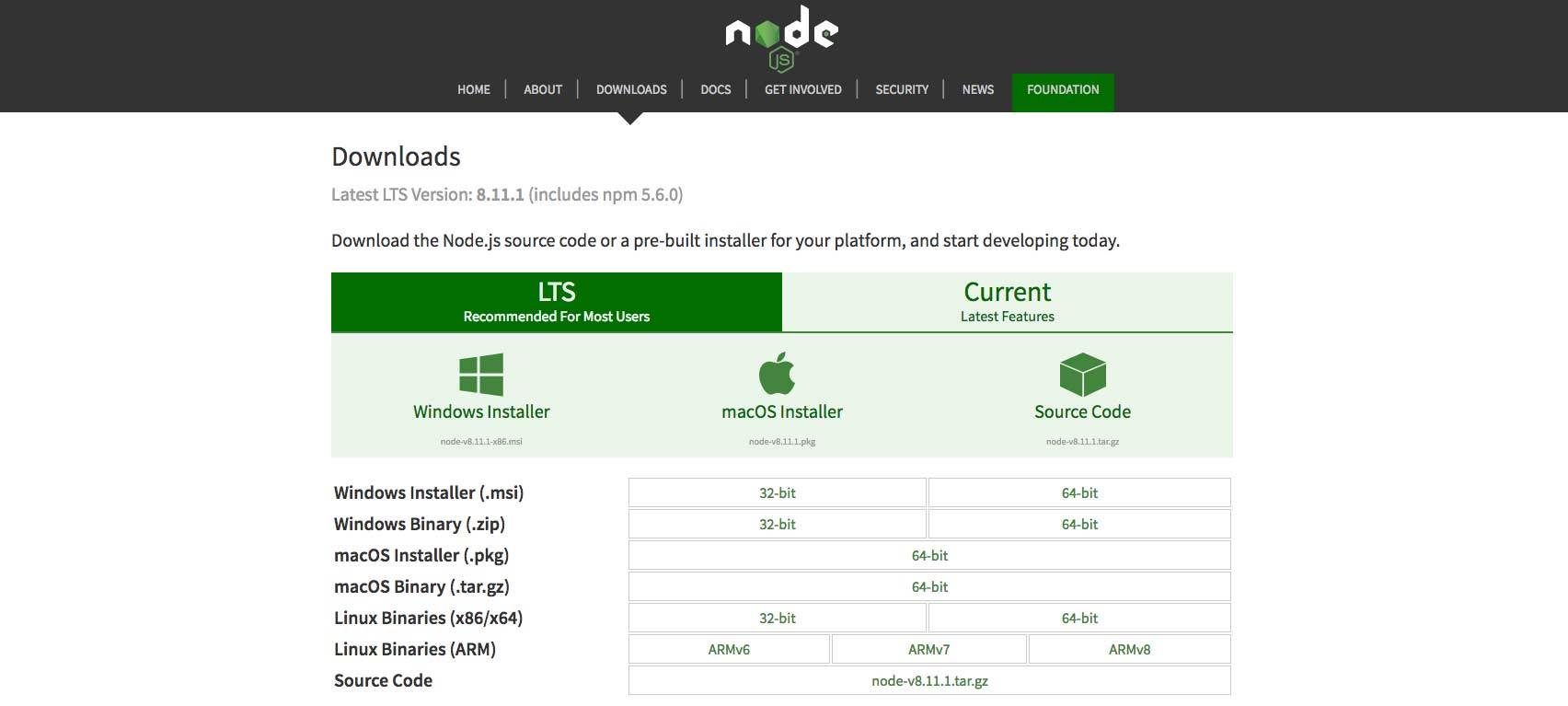Click the Linux Binaries (ARM) row label

(x=415, y=649)
